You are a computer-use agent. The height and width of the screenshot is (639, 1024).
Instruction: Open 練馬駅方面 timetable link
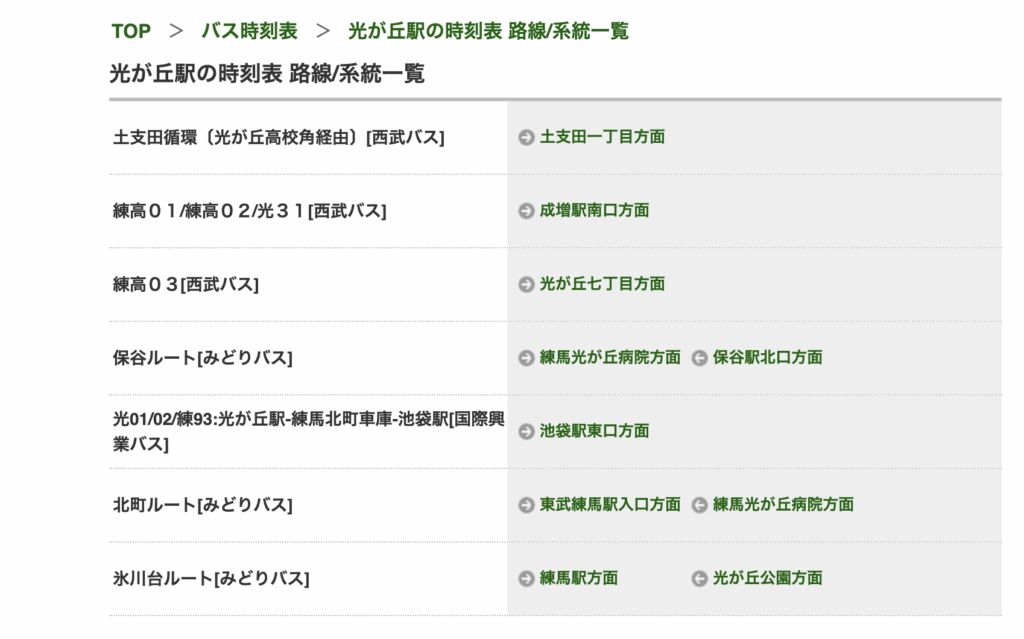point(578,578)
